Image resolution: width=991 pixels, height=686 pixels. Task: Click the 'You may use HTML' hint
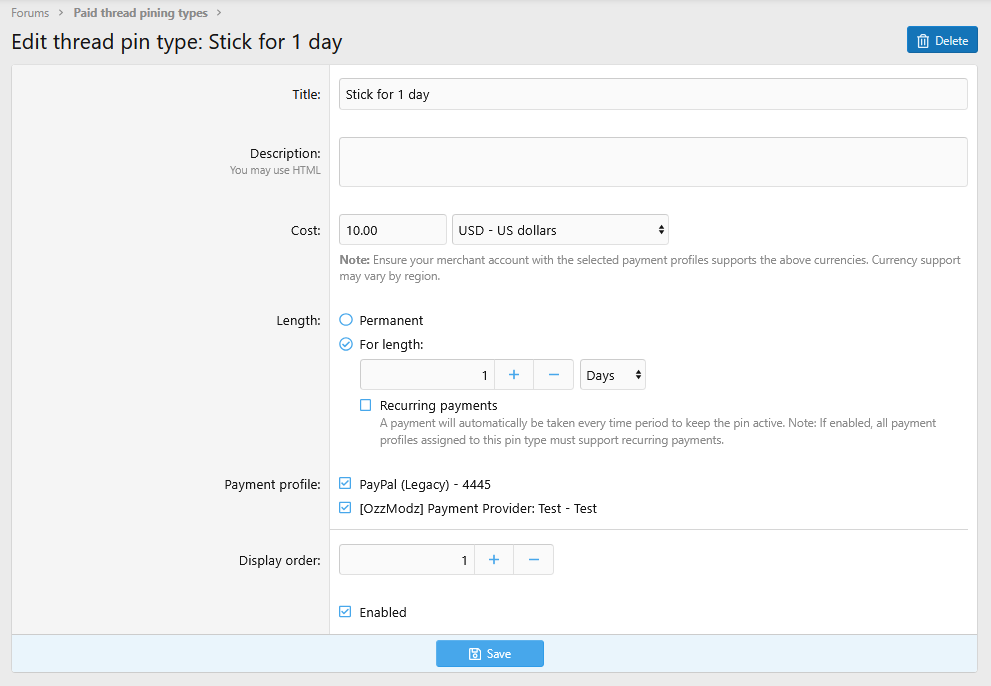pyautogui.click(x=275, y=170)
